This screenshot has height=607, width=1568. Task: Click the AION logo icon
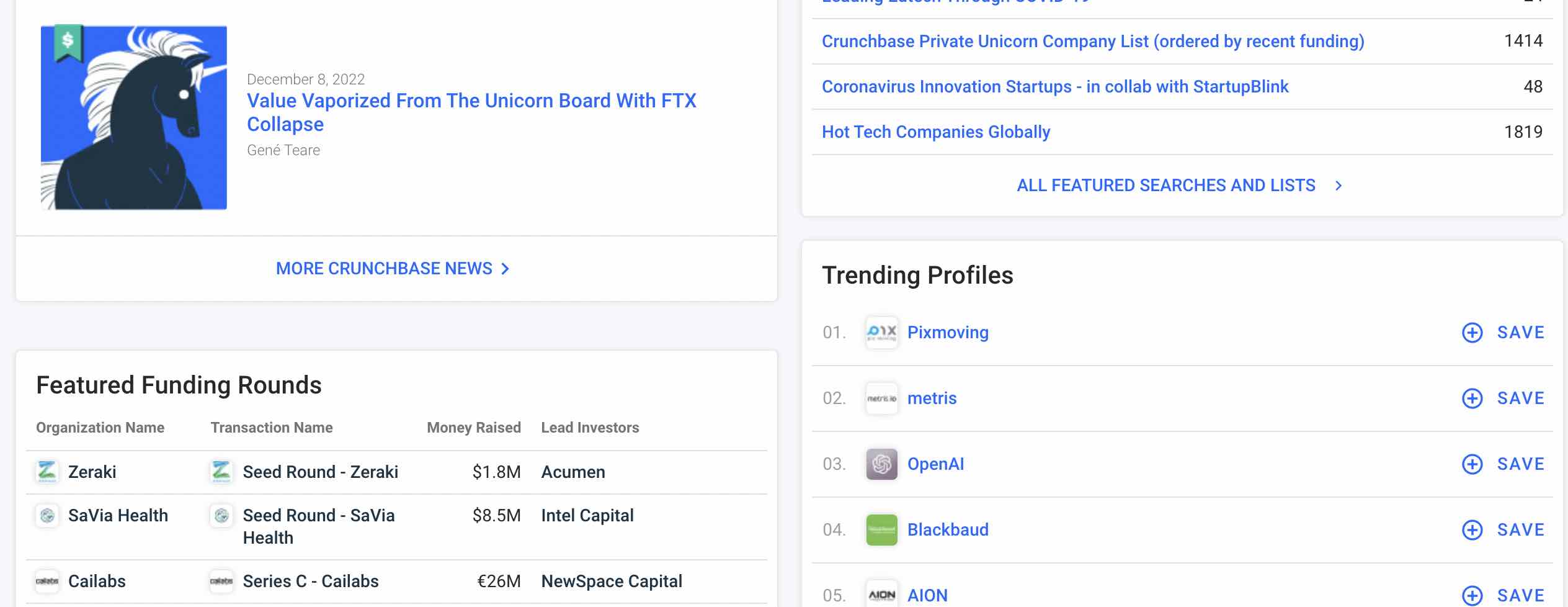[x=881, y=595]
